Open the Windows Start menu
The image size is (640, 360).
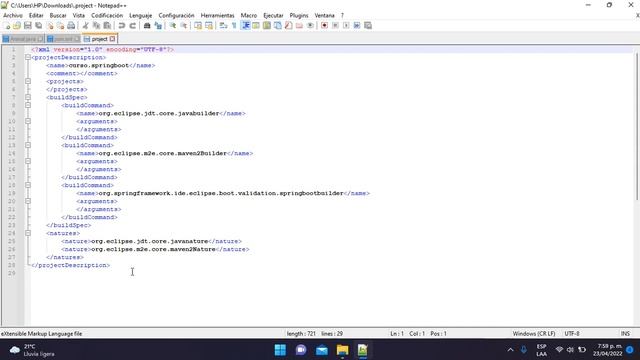[x=280, y=350]
